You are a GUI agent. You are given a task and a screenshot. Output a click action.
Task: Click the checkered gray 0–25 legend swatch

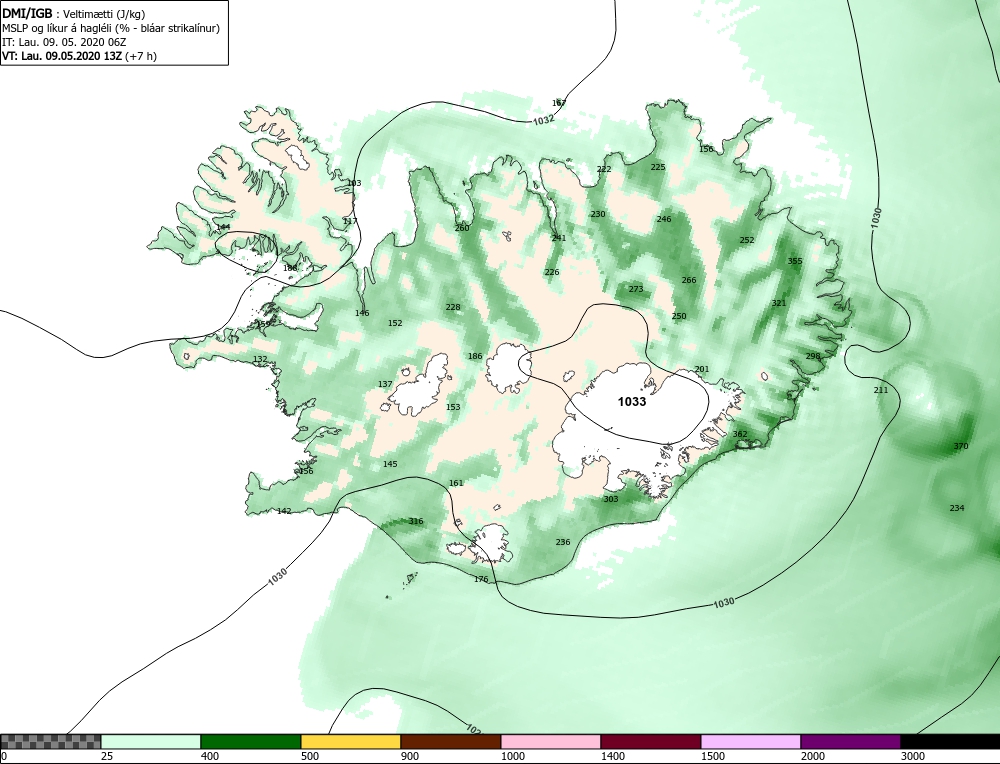coord(50,742)
